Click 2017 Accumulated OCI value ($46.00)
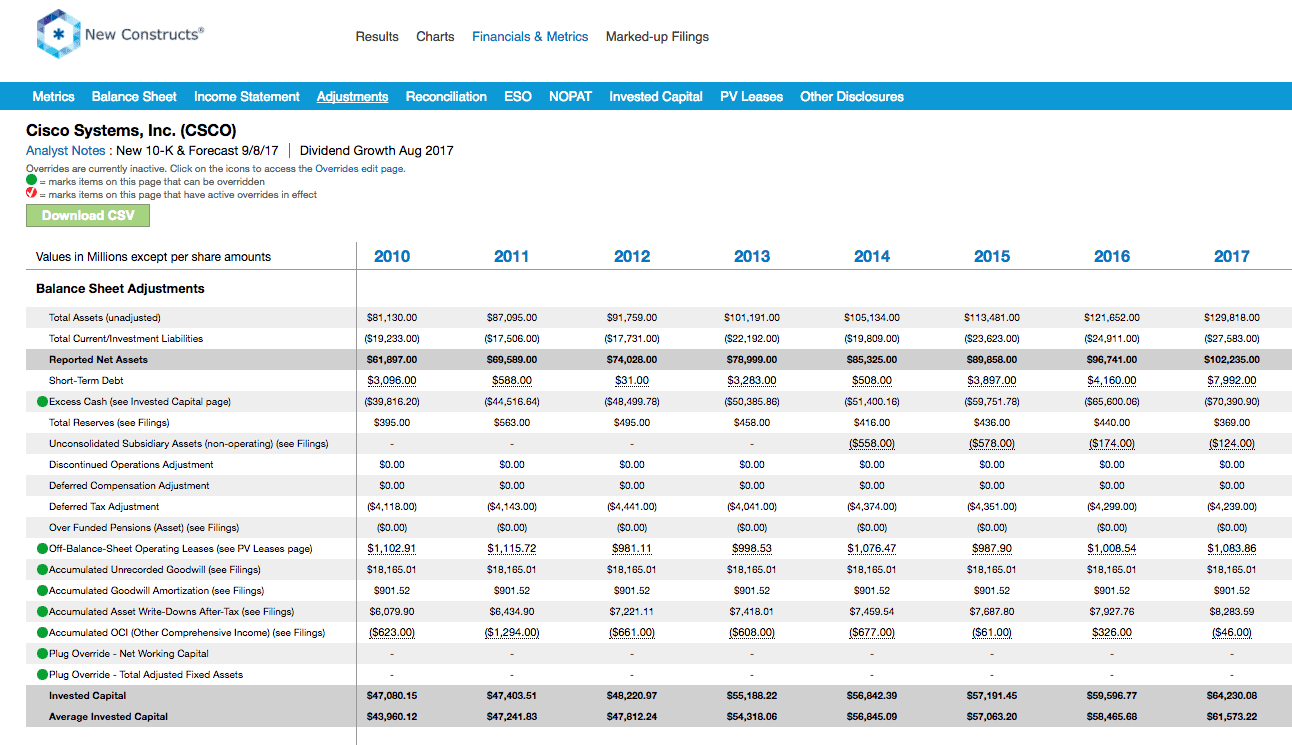This screenshot has width=1292, height=745. point(1232,633)
